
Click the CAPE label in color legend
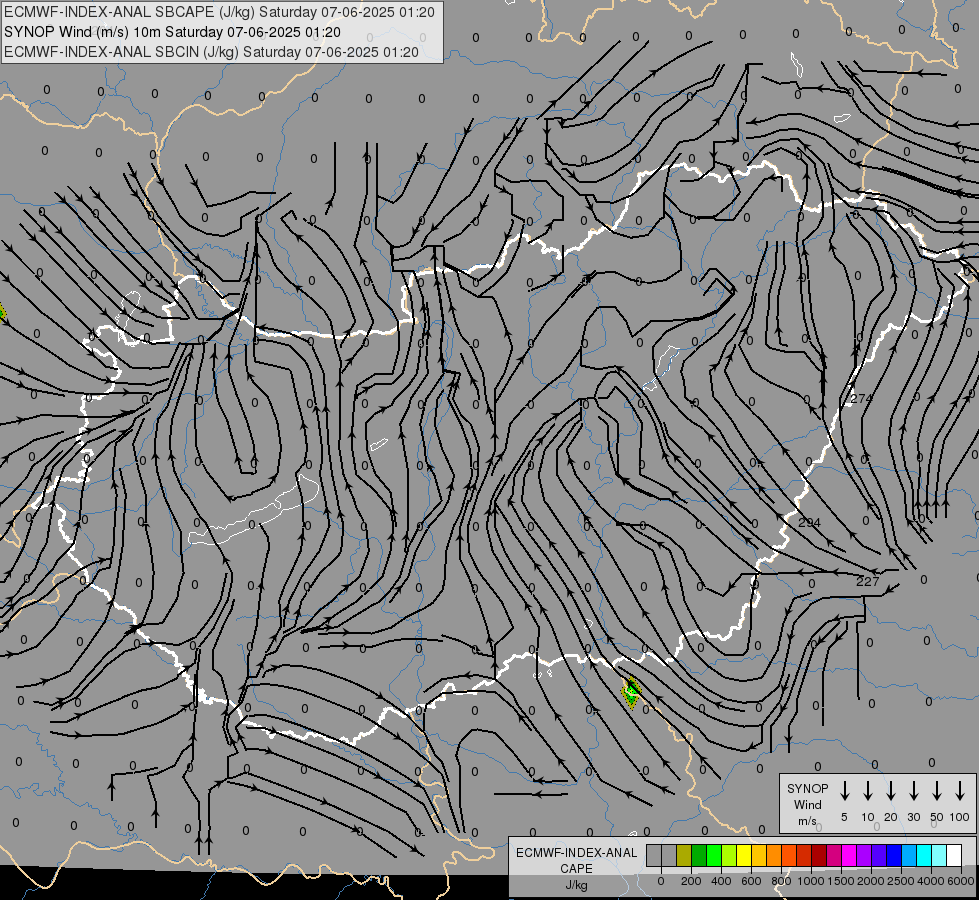coord(576,869)
